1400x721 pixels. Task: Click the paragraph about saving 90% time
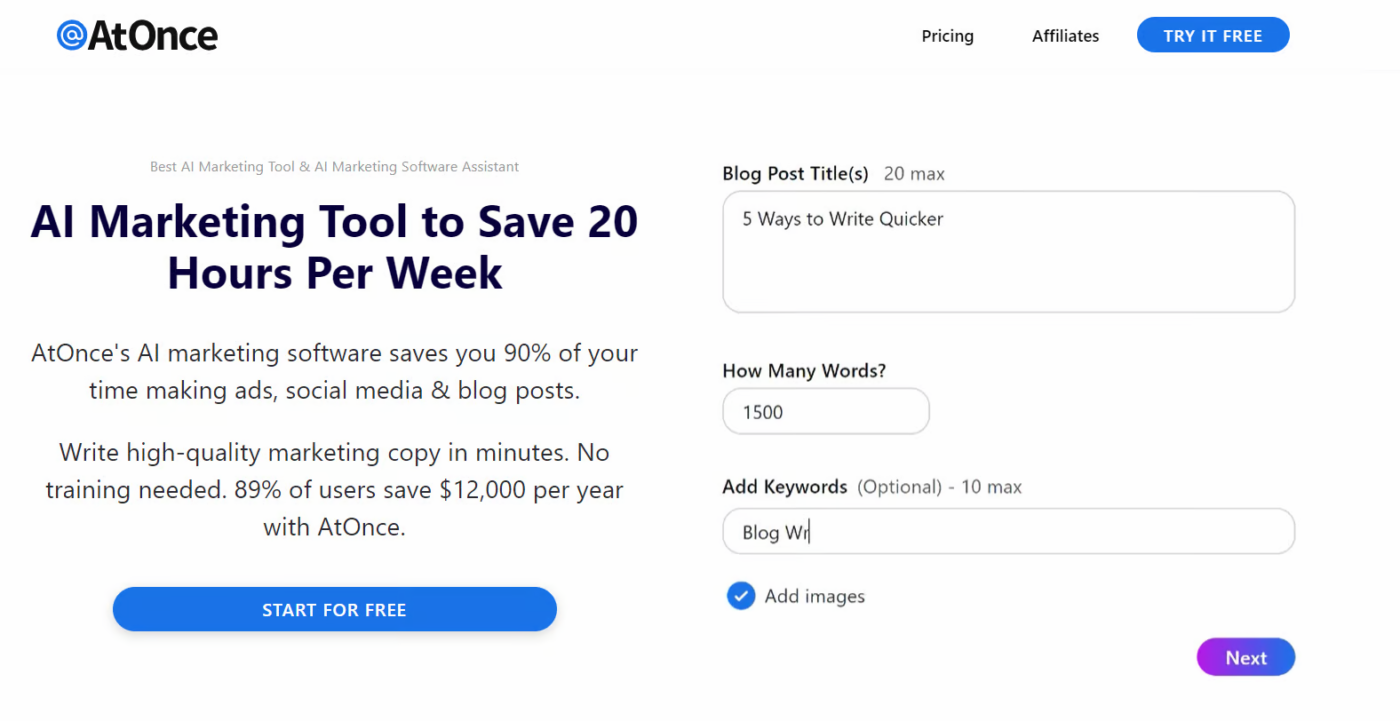(x=334, y=372)
